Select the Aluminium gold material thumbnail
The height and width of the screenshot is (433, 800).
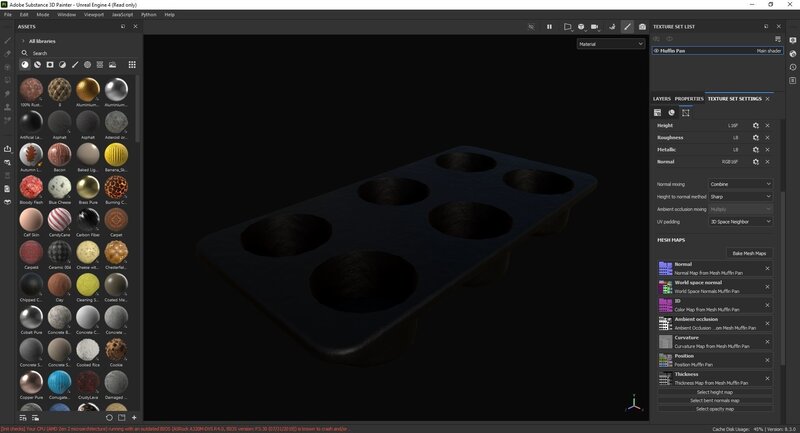pos(88,88)
